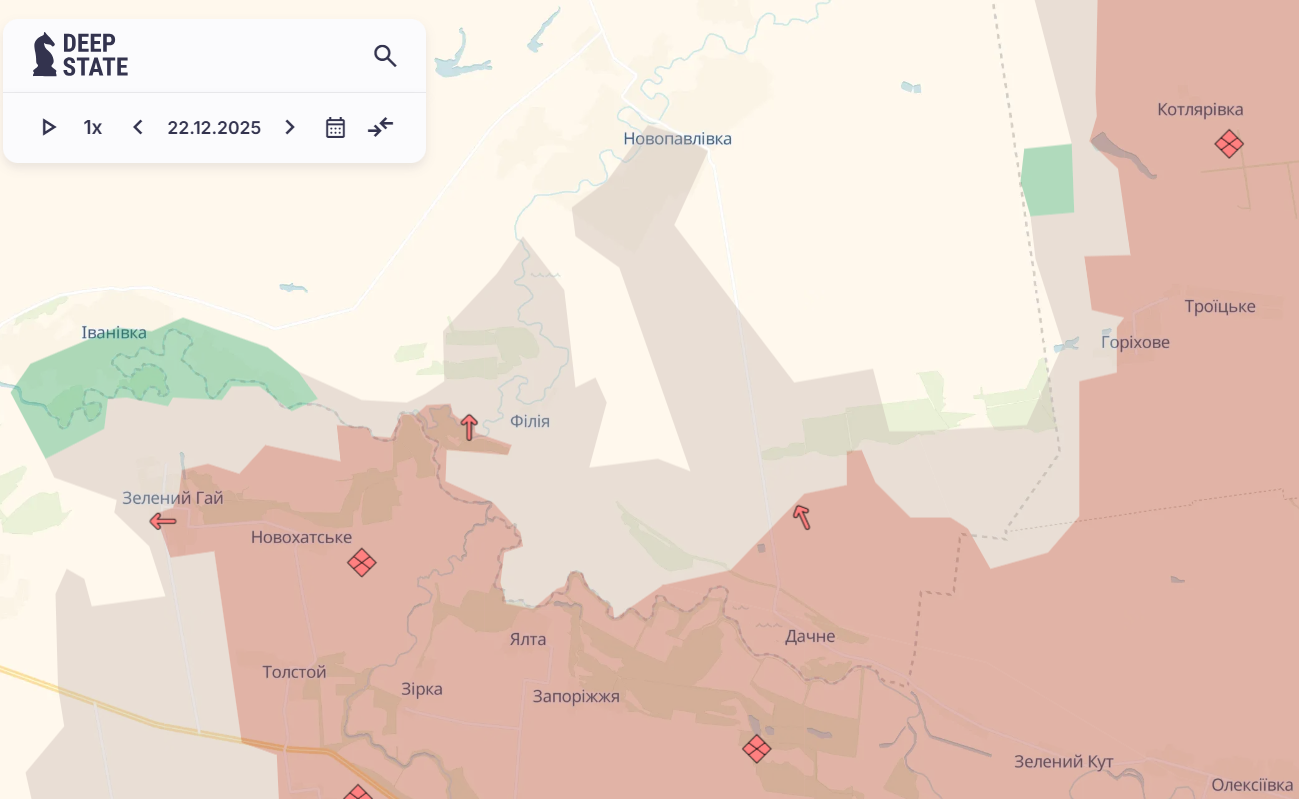
Task: Click the Троїцьке settlement label
Action: tap(1220, 306)
